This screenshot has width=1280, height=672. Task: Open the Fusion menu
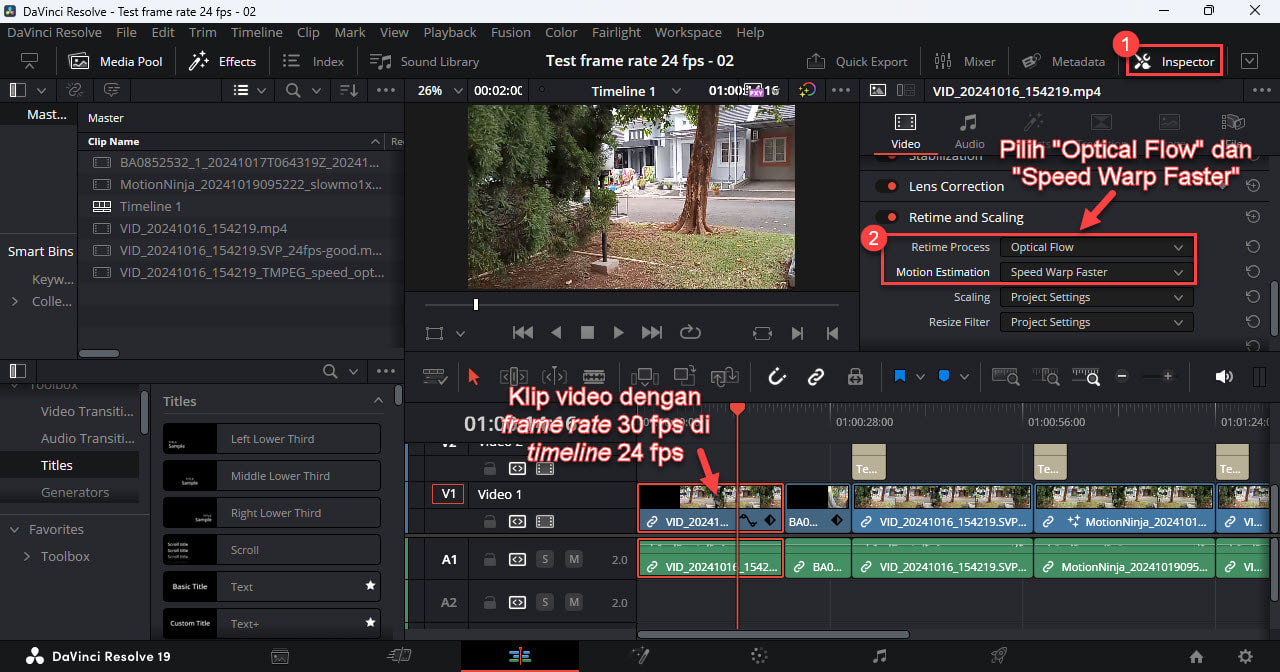(511, 32)
